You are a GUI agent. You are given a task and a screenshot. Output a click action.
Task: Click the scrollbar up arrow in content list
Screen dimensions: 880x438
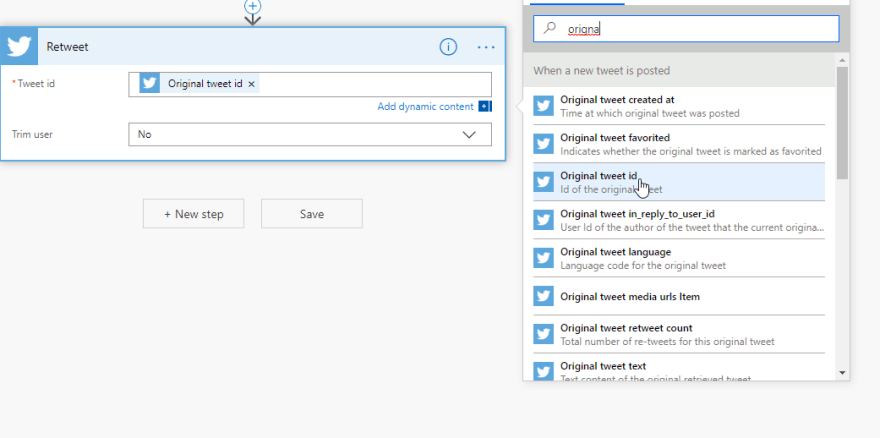(x=842, y=60)
